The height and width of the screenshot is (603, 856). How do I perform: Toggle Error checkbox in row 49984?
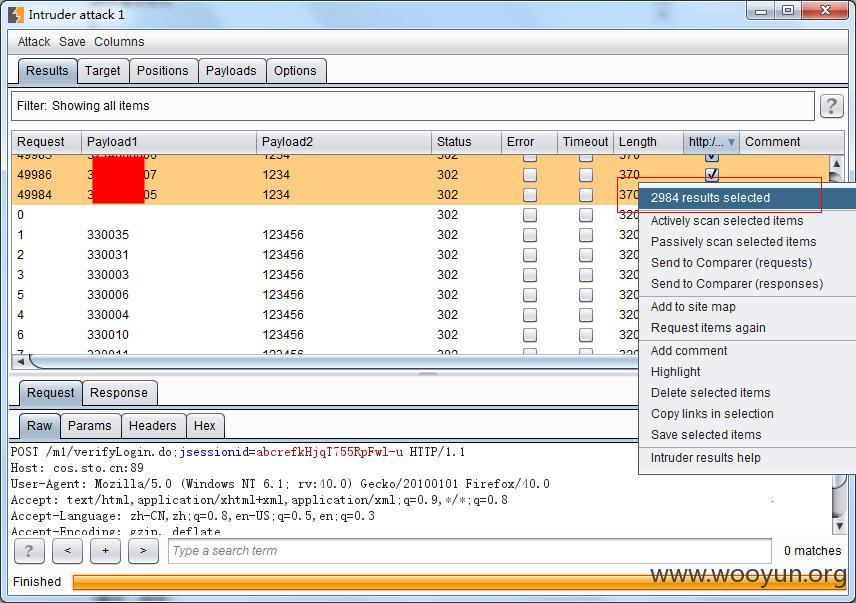click(x=530, y=195)
